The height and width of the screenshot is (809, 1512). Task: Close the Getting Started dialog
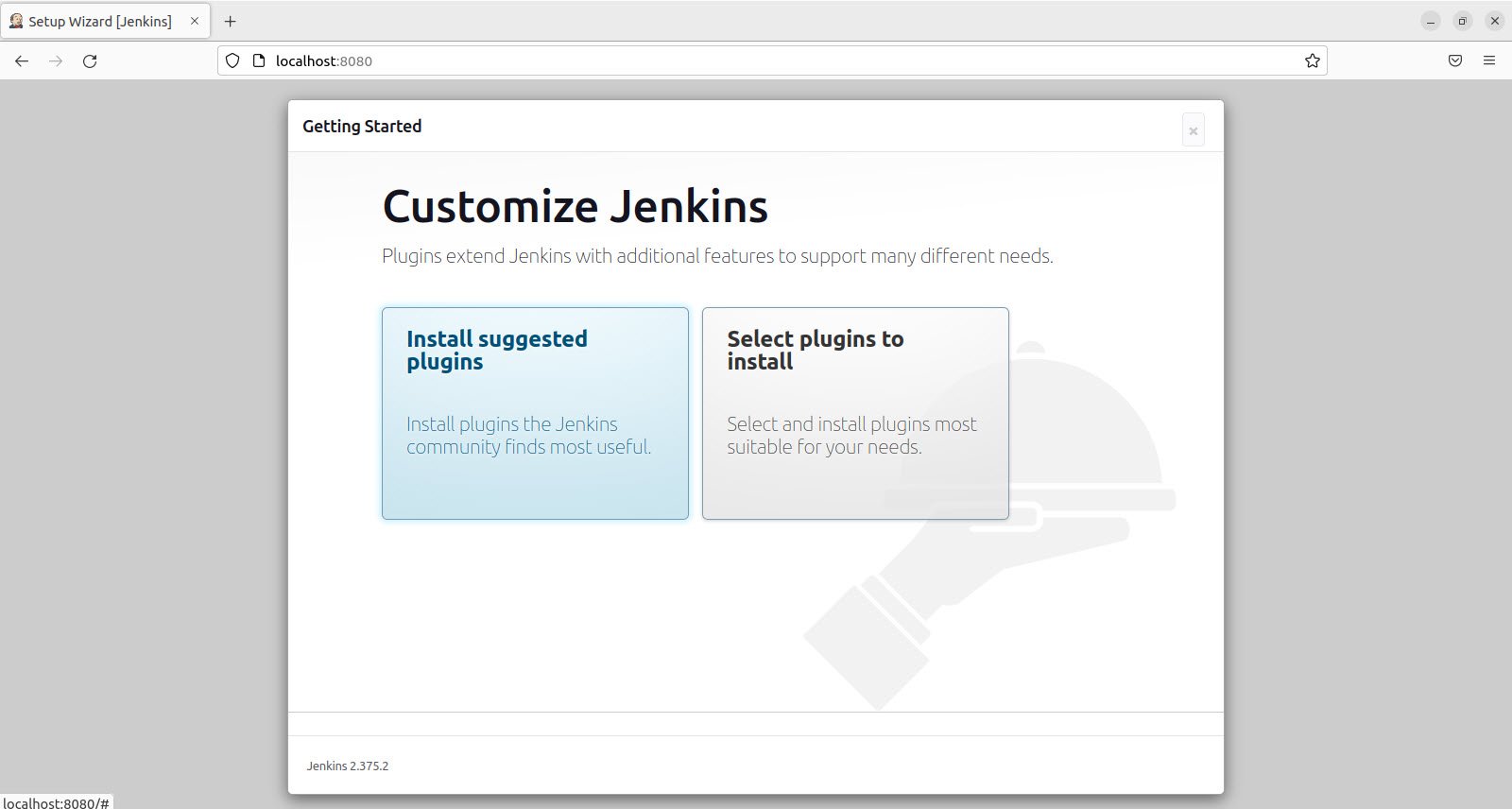1194,130
